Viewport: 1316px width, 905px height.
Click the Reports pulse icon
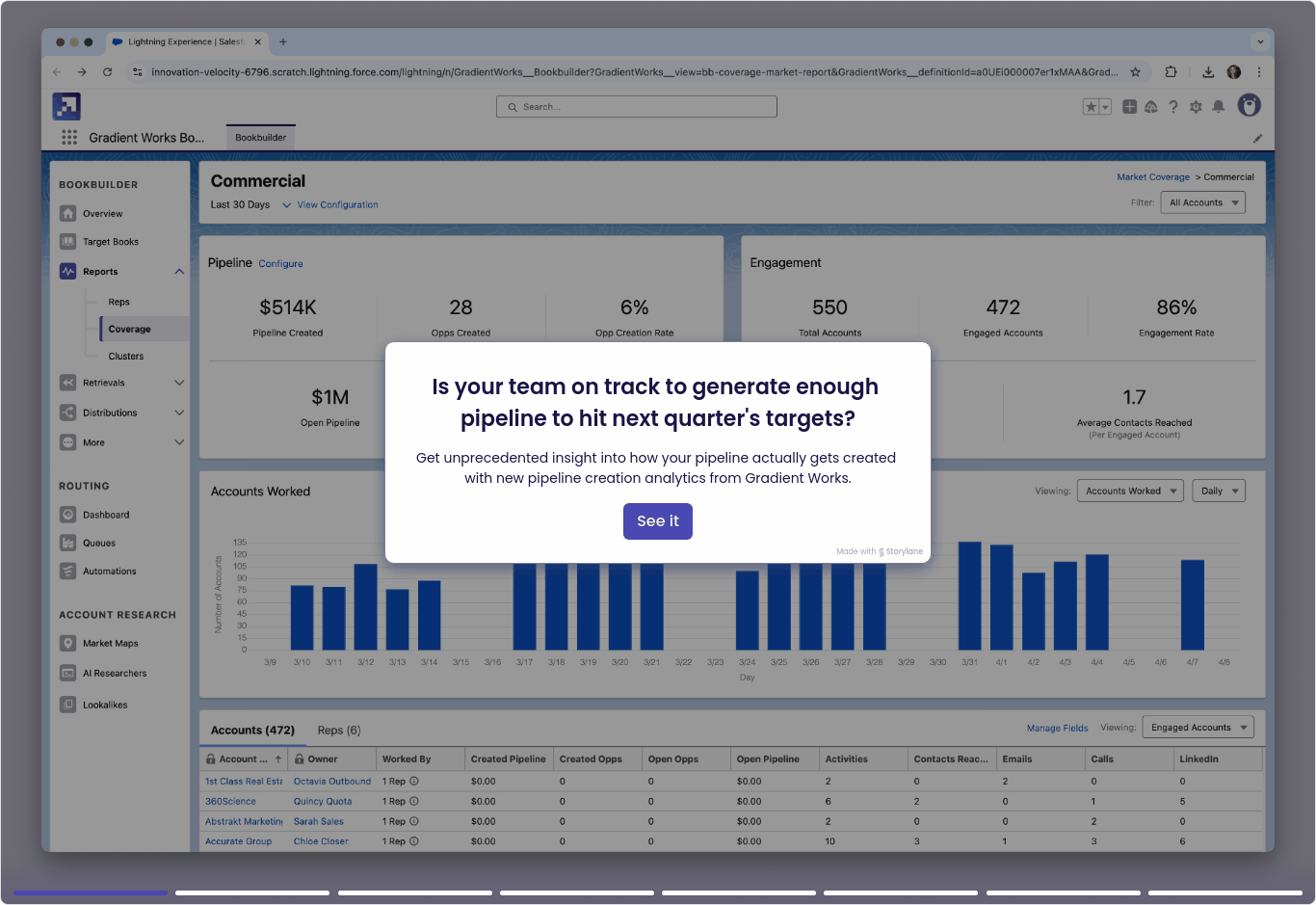[x=67, y=272]
